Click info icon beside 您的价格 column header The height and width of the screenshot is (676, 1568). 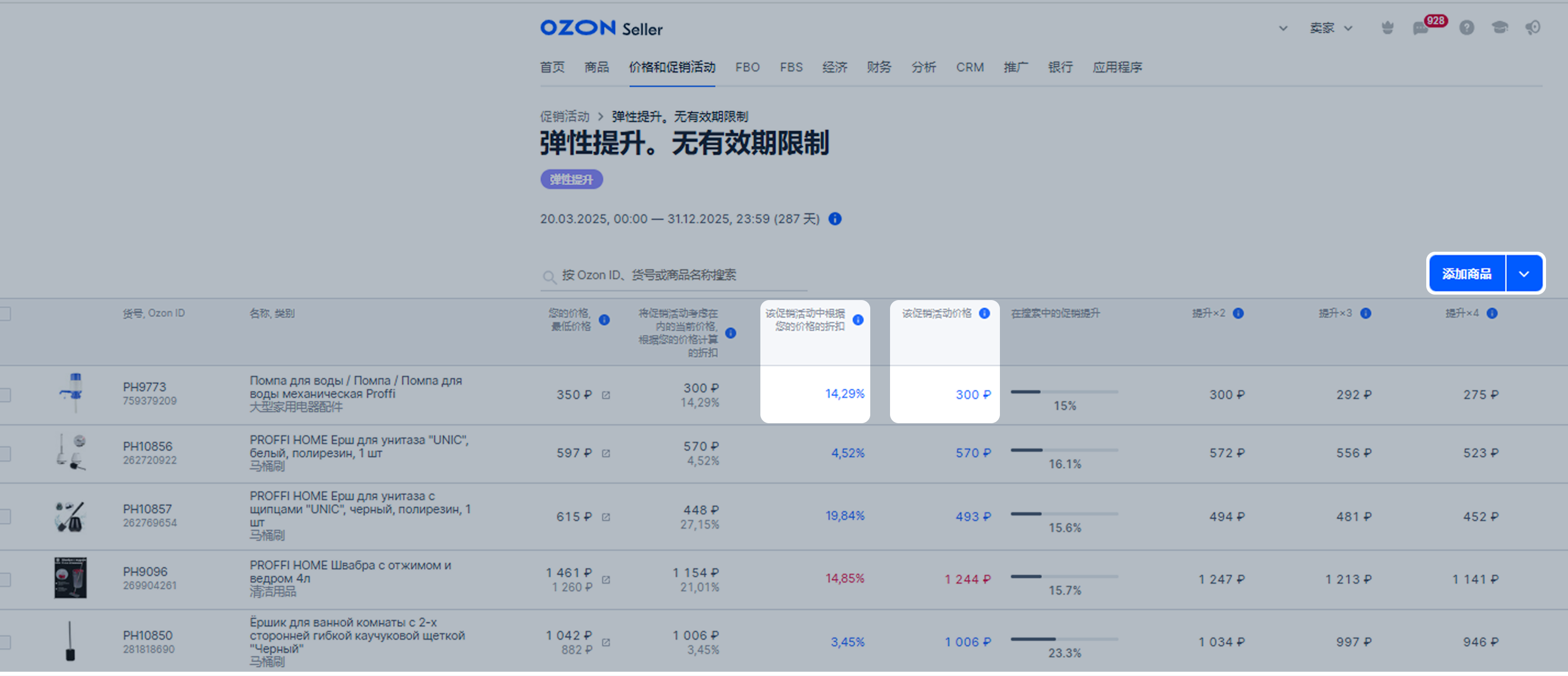(x=604, y=320)
